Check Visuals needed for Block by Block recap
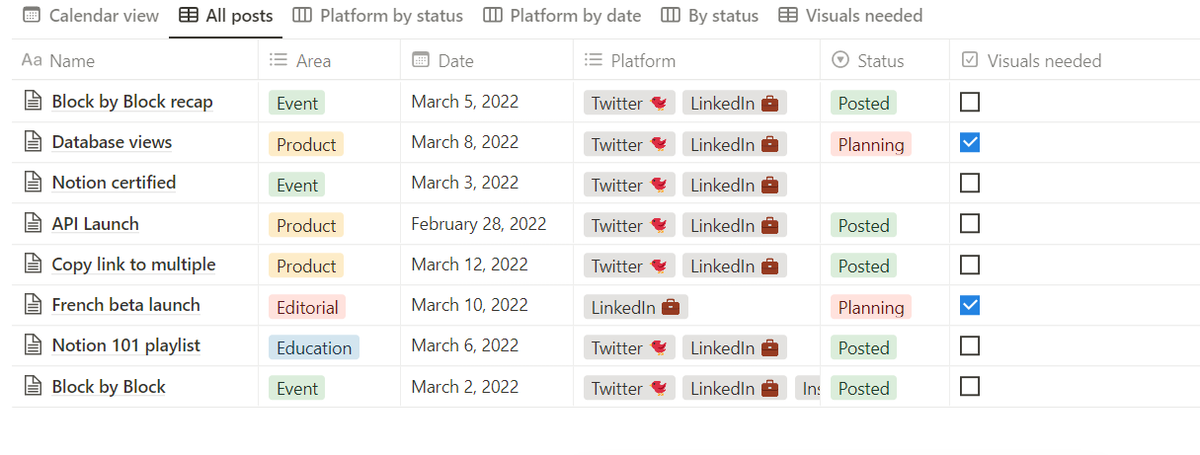Image resolution: width=1200 pixels, height=455 pixels. tap(969, 102)
